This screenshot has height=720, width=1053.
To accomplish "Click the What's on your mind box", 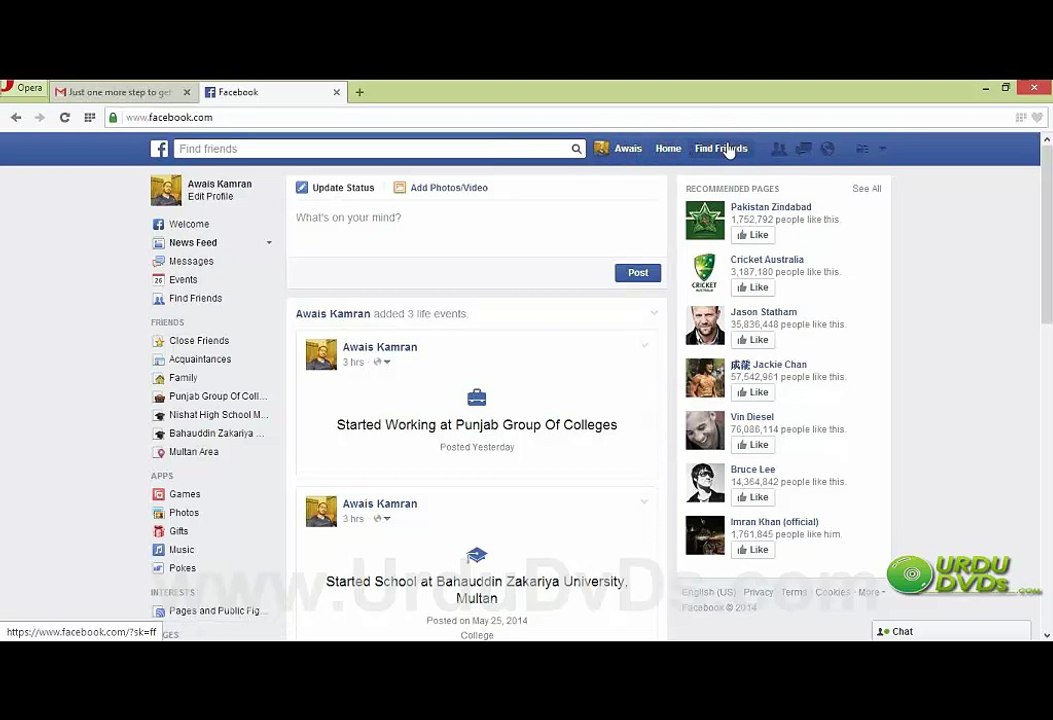I will point(477,228).
